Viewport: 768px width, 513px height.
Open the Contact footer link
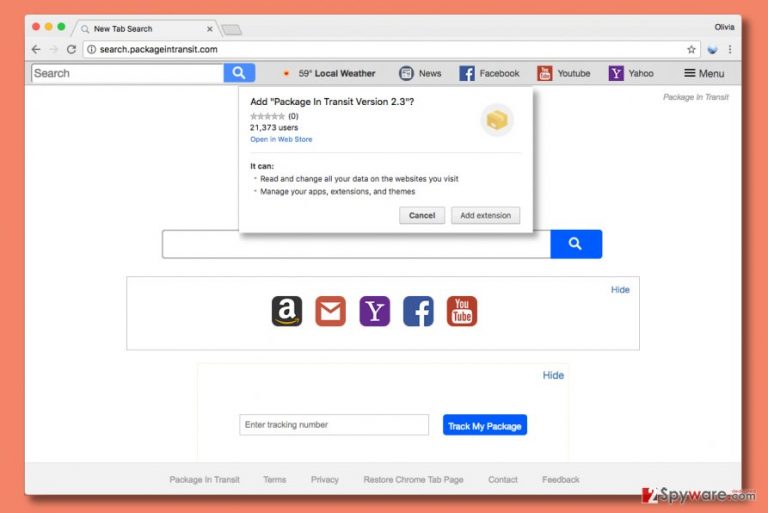click(x=503, y=480)
